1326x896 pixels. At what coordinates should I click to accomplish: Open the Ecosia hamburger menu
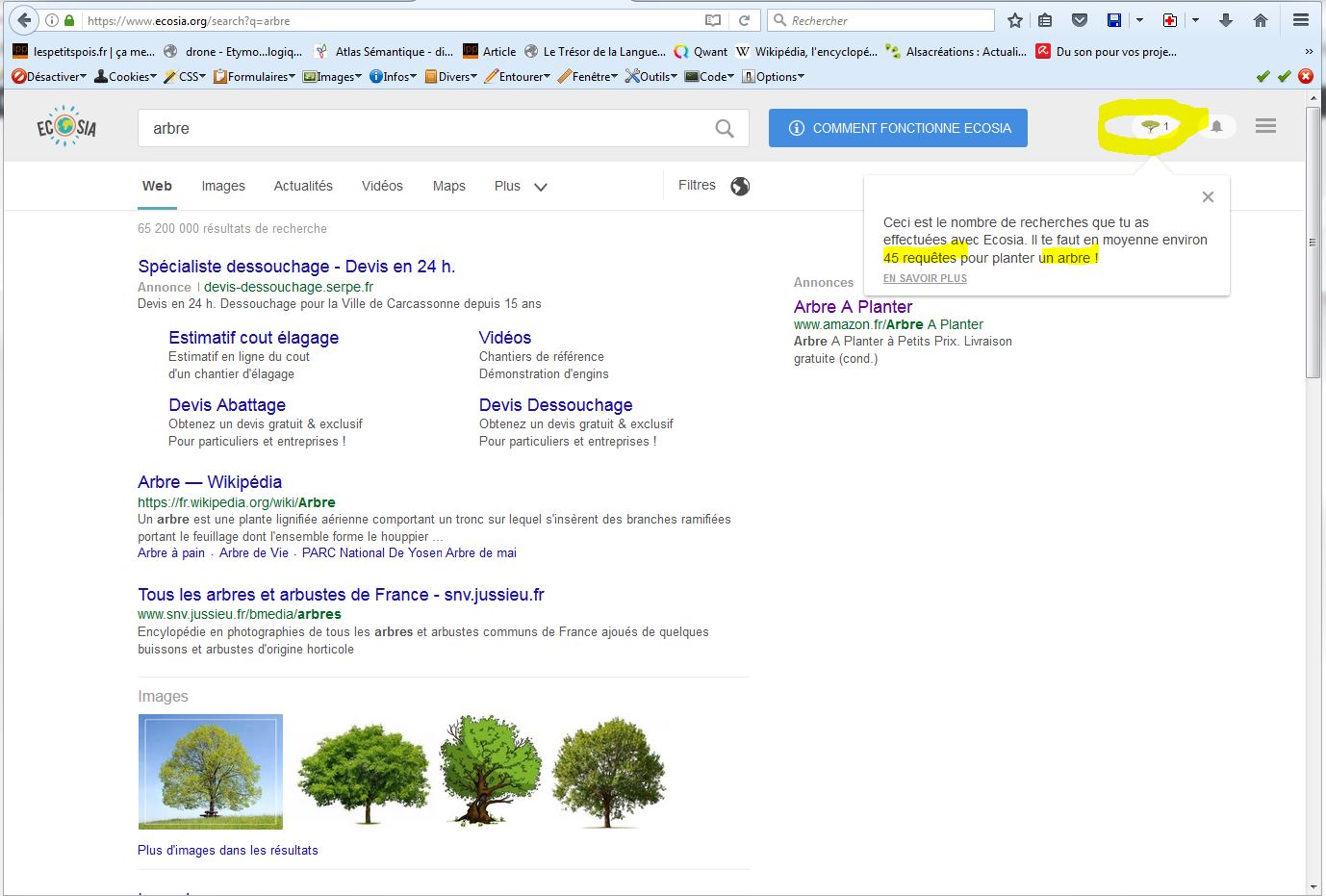(1265, 126)
